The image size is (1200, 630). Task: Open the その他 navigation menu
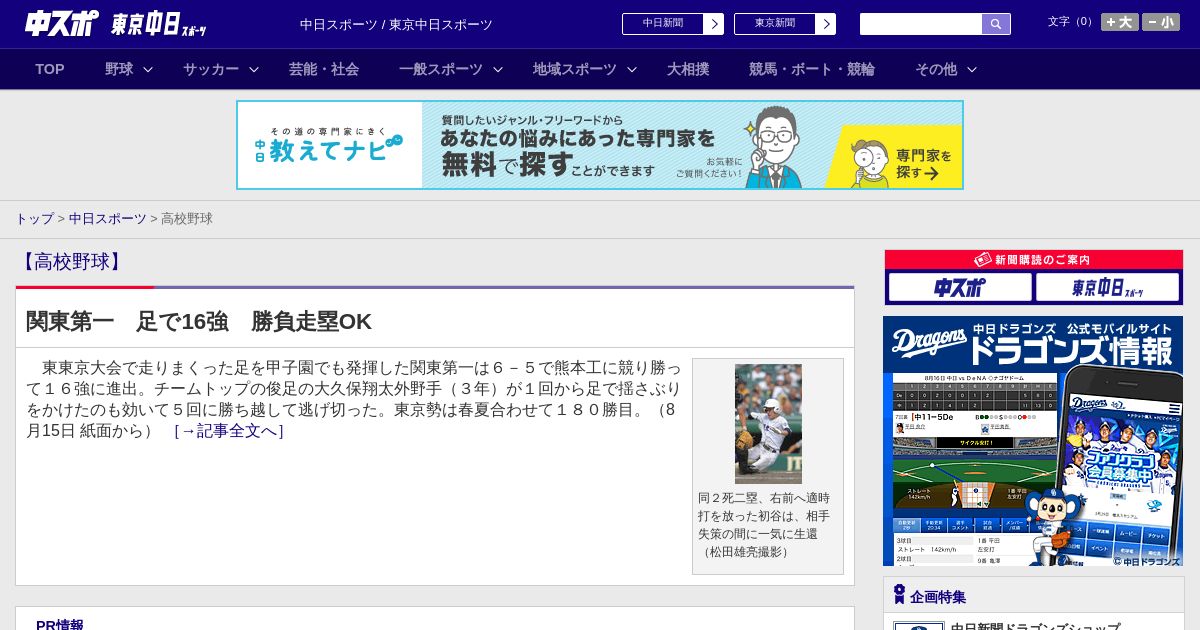pyautogui.click(x=936, y=69)
